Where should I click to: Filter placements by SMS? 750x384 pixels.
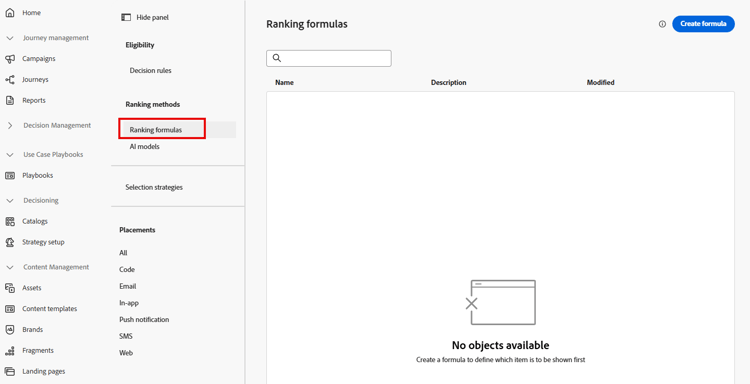point(126,336)
